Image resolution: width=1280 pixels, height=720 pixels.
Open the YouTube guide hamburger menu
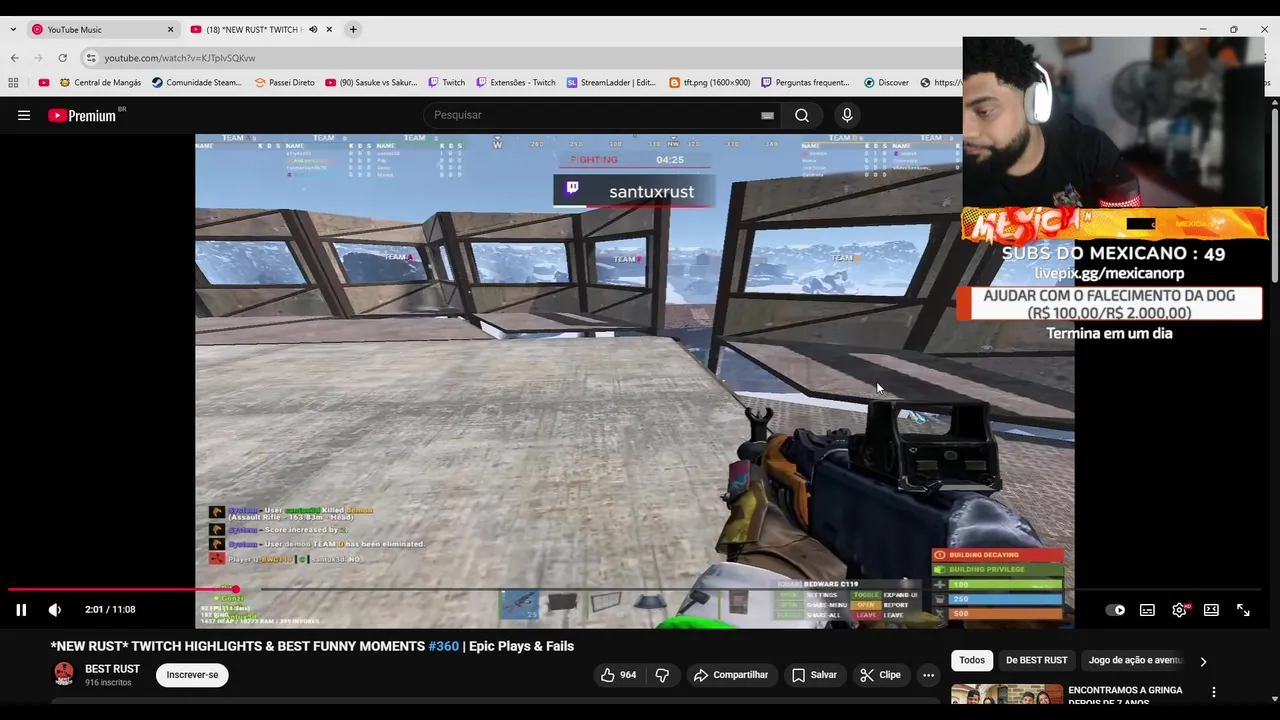click(24, 115)
